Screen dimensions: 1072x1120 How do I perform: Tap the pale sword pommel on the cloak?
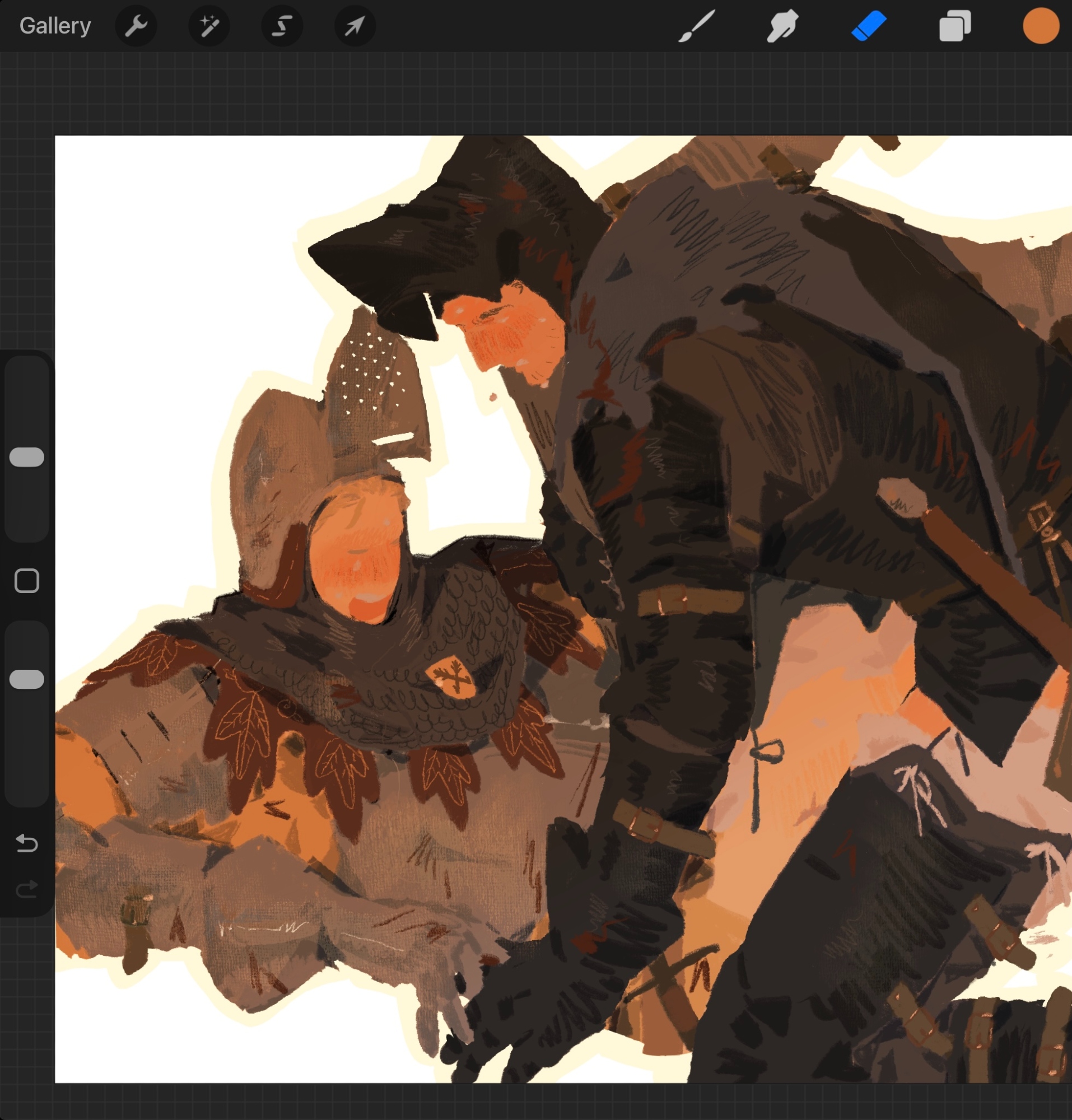pyautogui.click(x=902, y=497)
